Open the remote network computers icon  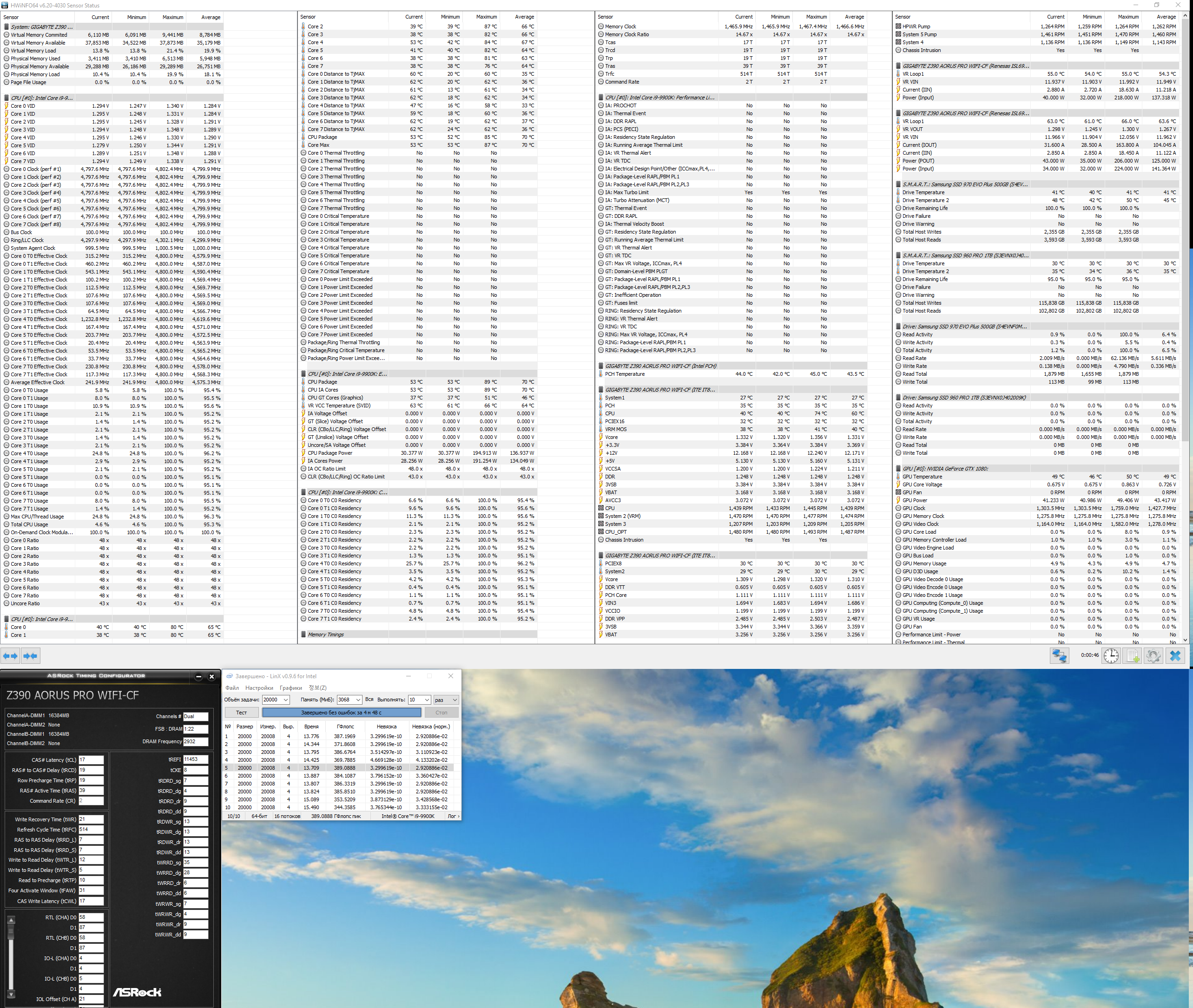(x=1059, y=655)
